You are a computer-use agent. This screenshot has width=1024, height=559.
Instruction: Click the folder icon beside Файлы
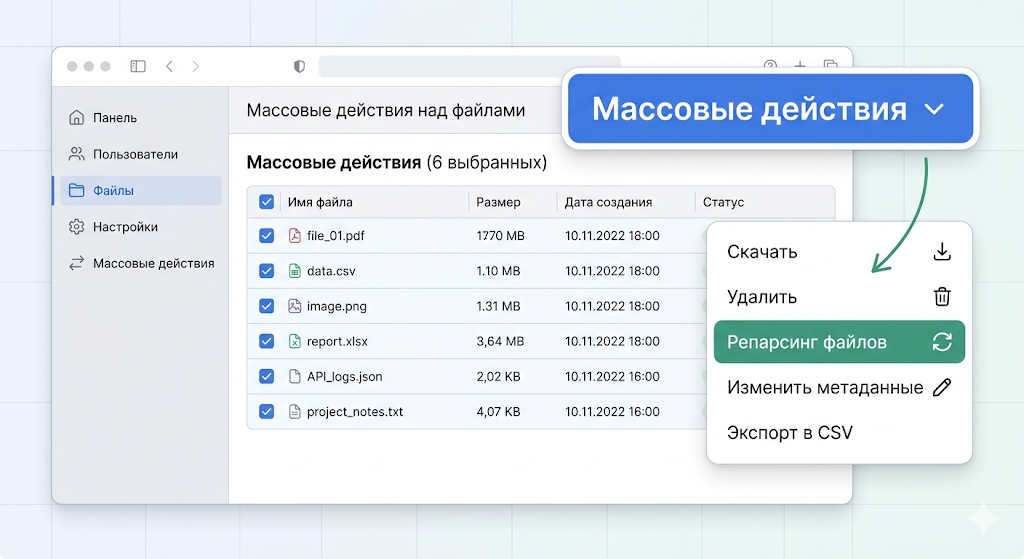point(76,191)
